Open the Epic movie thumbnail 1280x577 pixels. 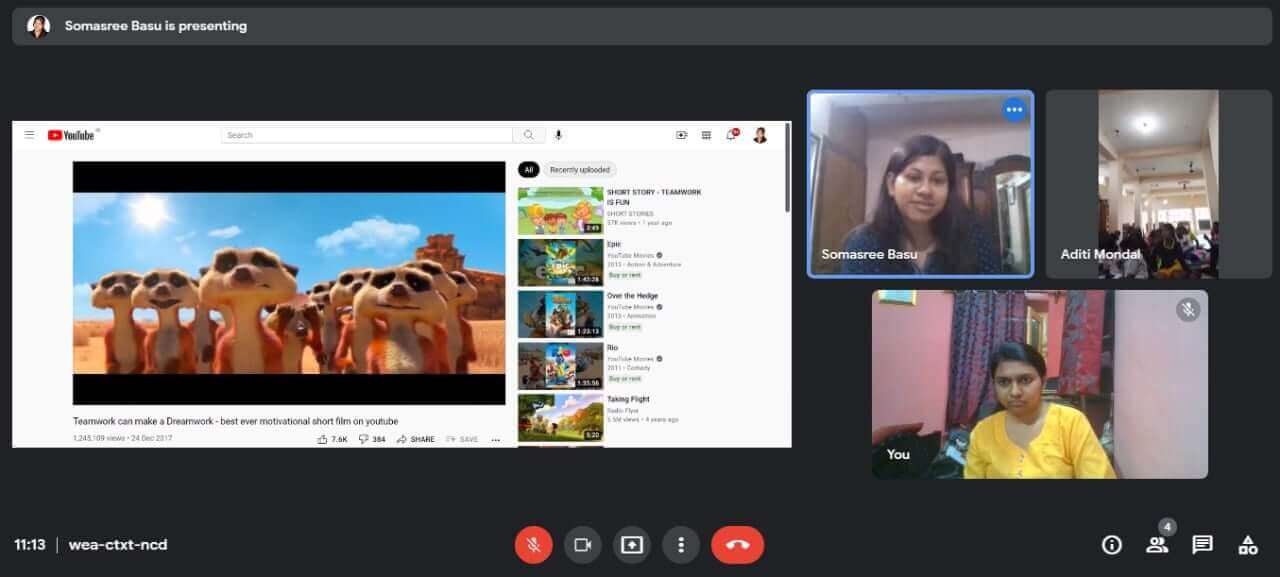(560, 262)
